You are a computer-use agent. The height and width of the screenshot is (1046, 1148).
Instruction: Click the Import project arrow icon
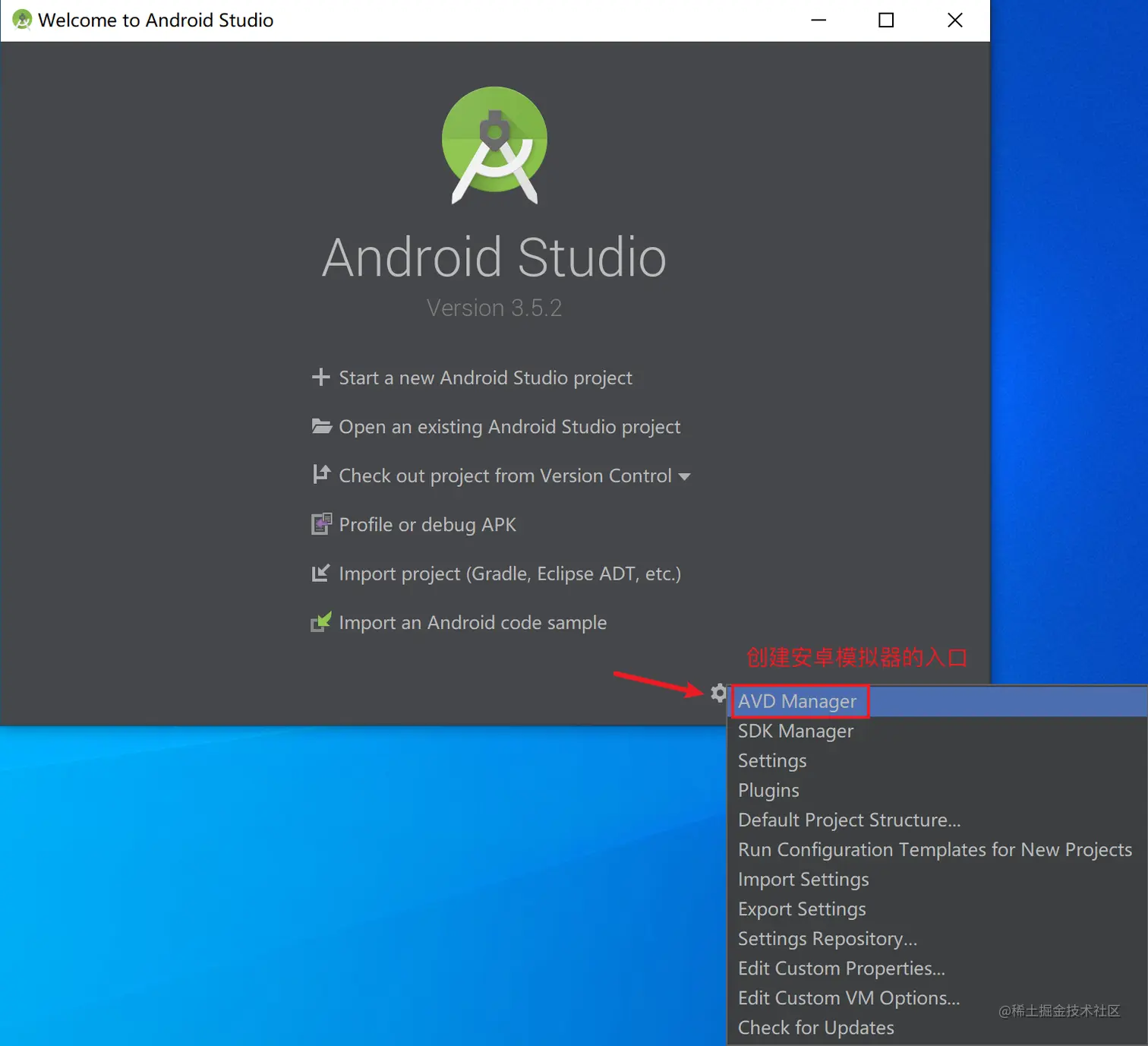point(320,573)
